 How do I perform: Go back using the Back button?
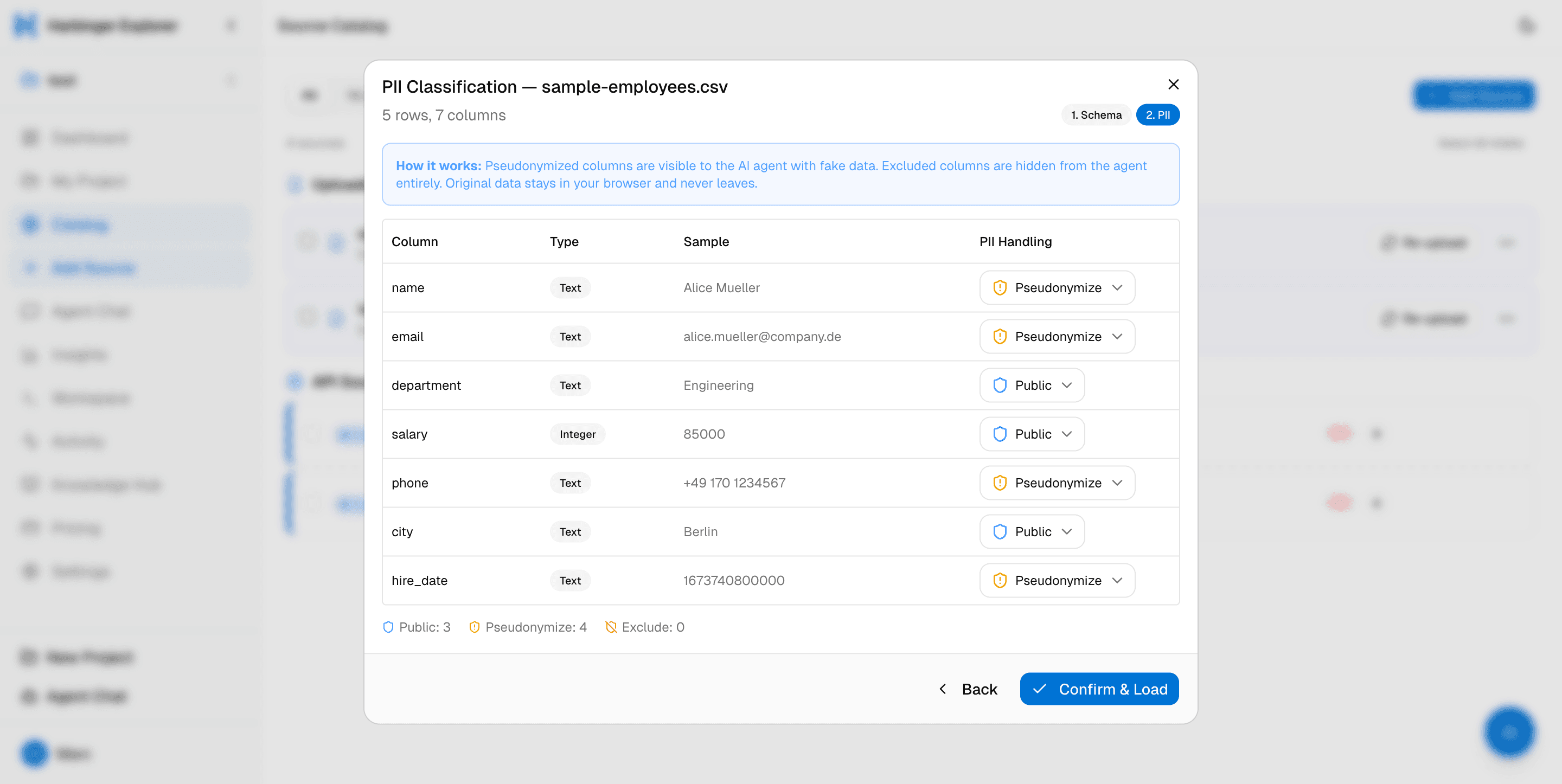click(x=968, y=689)
